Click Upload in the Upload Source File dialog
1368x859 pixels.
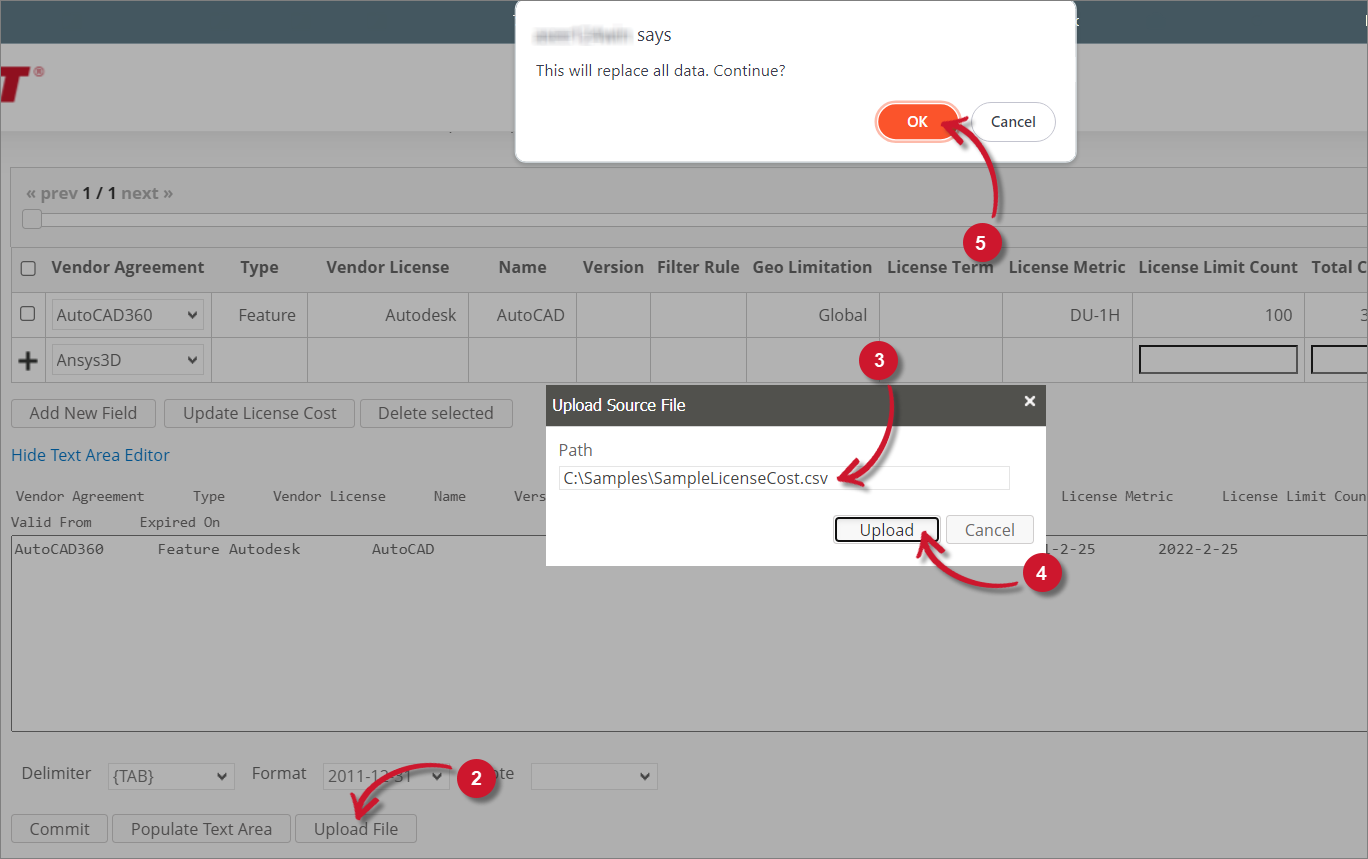(886, 529)
